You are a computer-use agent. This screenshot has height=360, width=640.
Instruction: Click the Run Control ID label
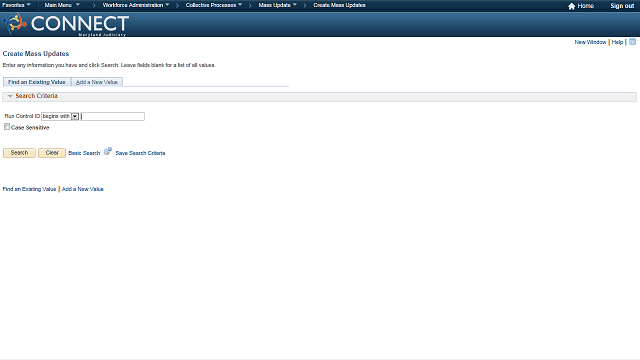22,116
